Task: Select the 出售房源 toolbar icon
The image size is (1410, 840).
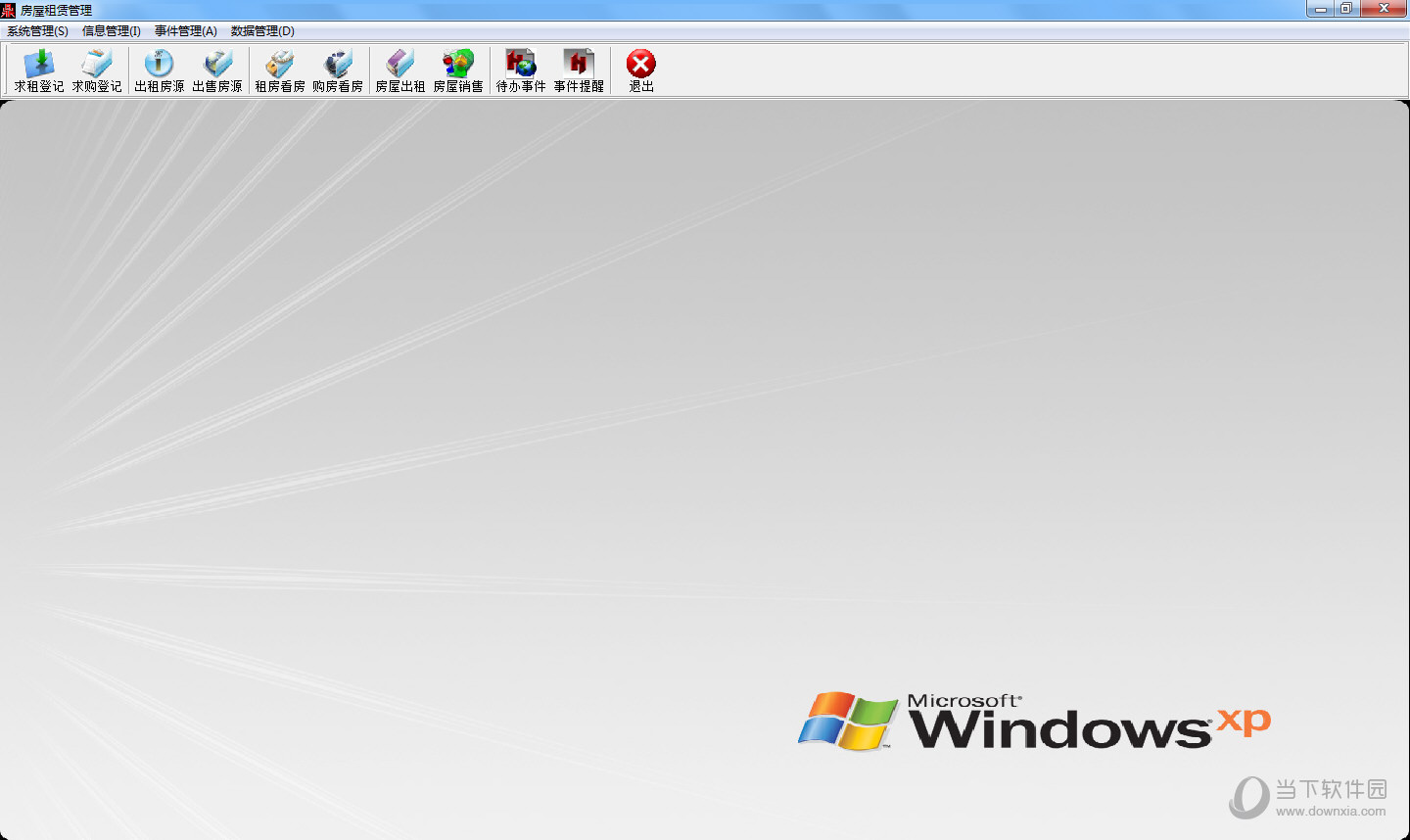Action: pyautogui.click(x=217, y=70)
